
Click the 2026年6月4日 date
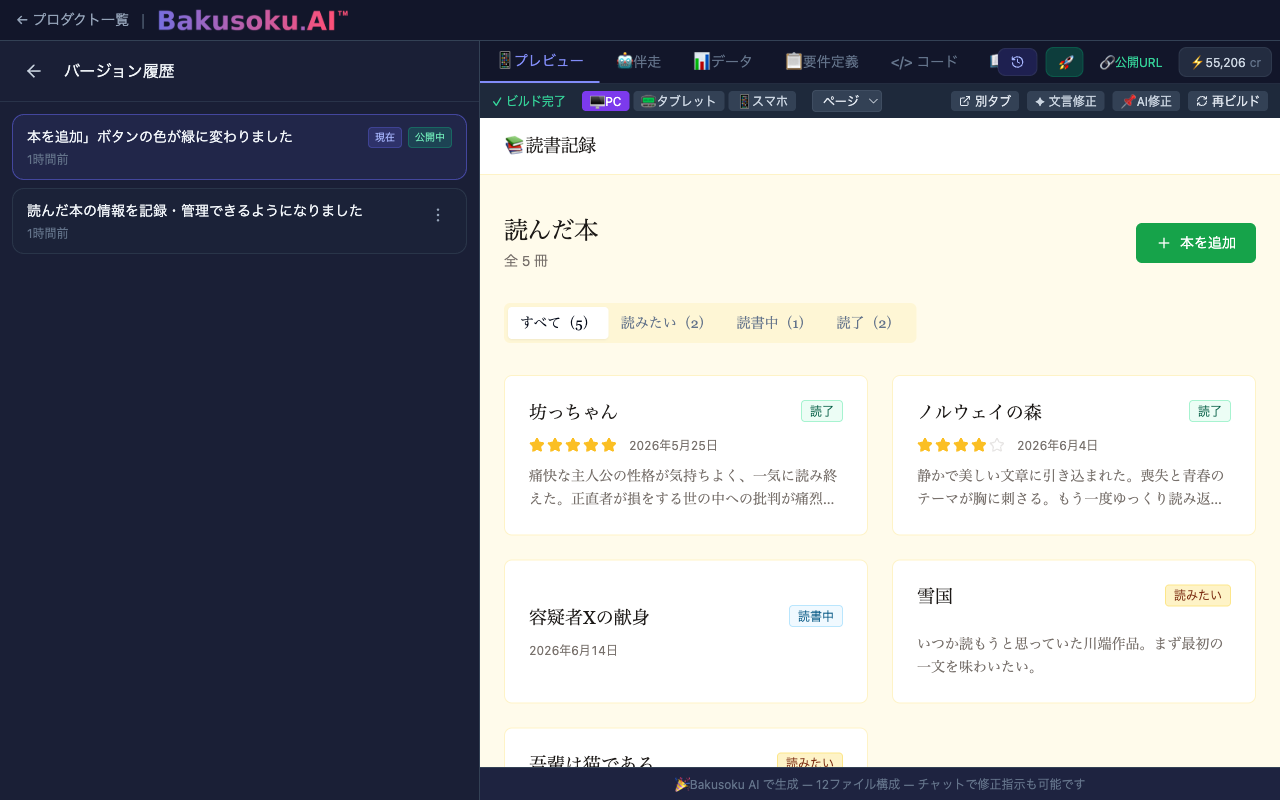(x=1058, y=446)
